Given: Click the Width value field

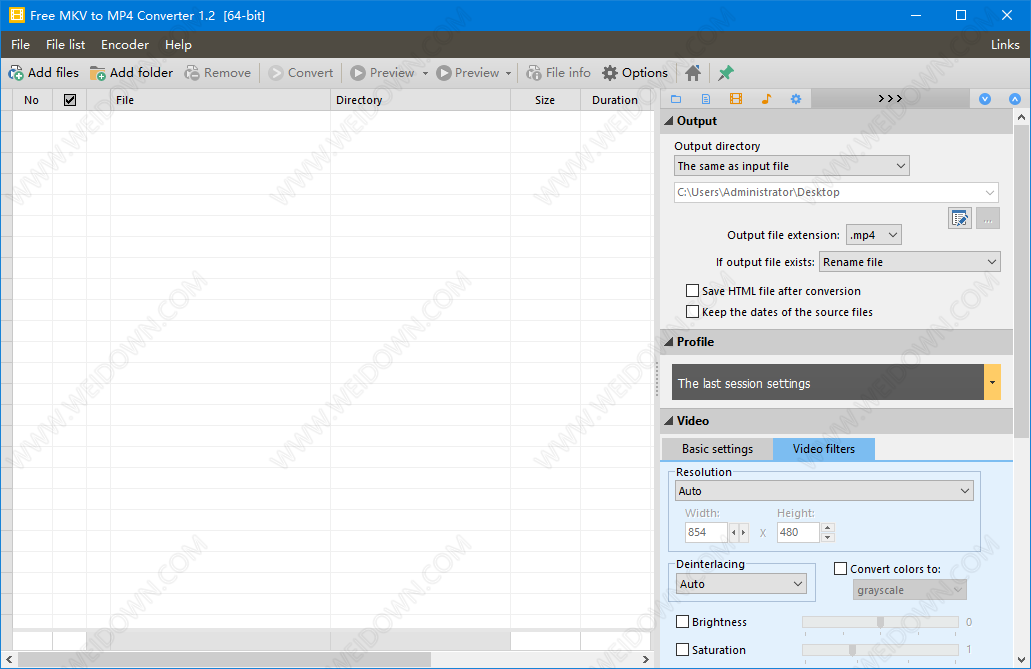Looking at the screenshot, I should pos(706,532).
